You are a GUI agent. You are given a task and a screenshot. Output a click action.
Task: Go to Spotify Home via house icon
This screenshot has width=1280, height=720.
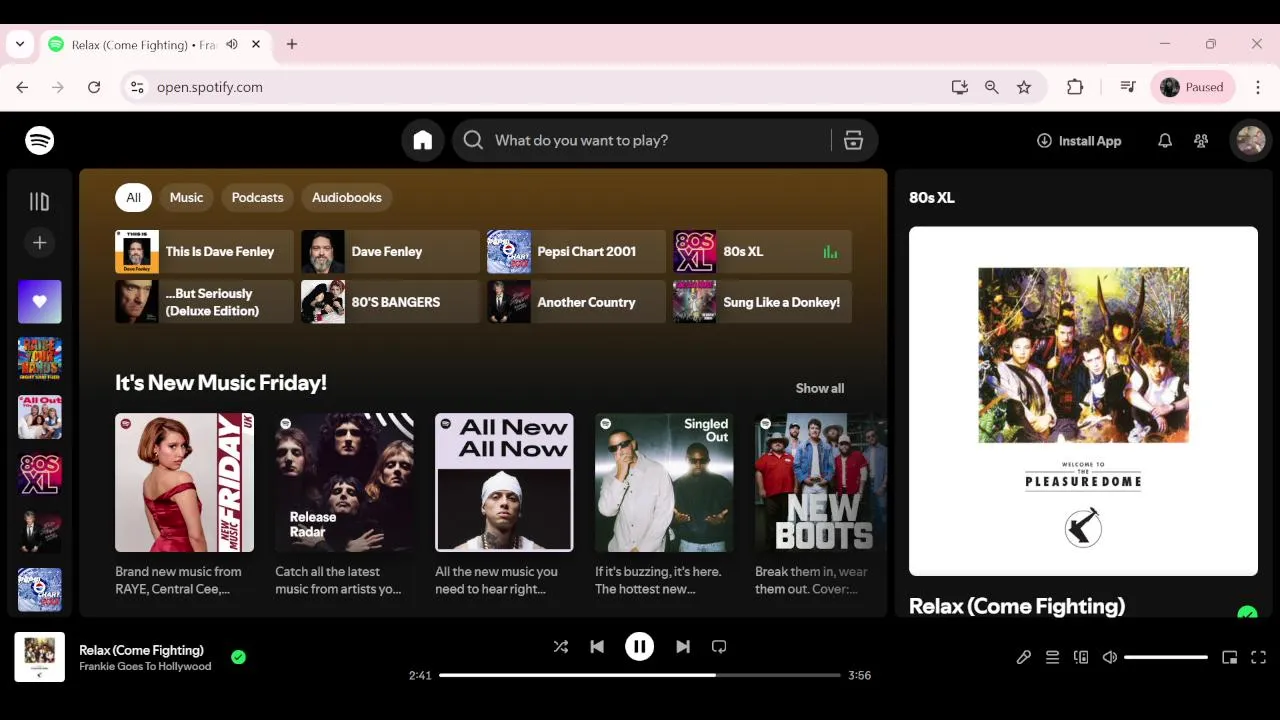pyautogui.click(x=423, y=141)
